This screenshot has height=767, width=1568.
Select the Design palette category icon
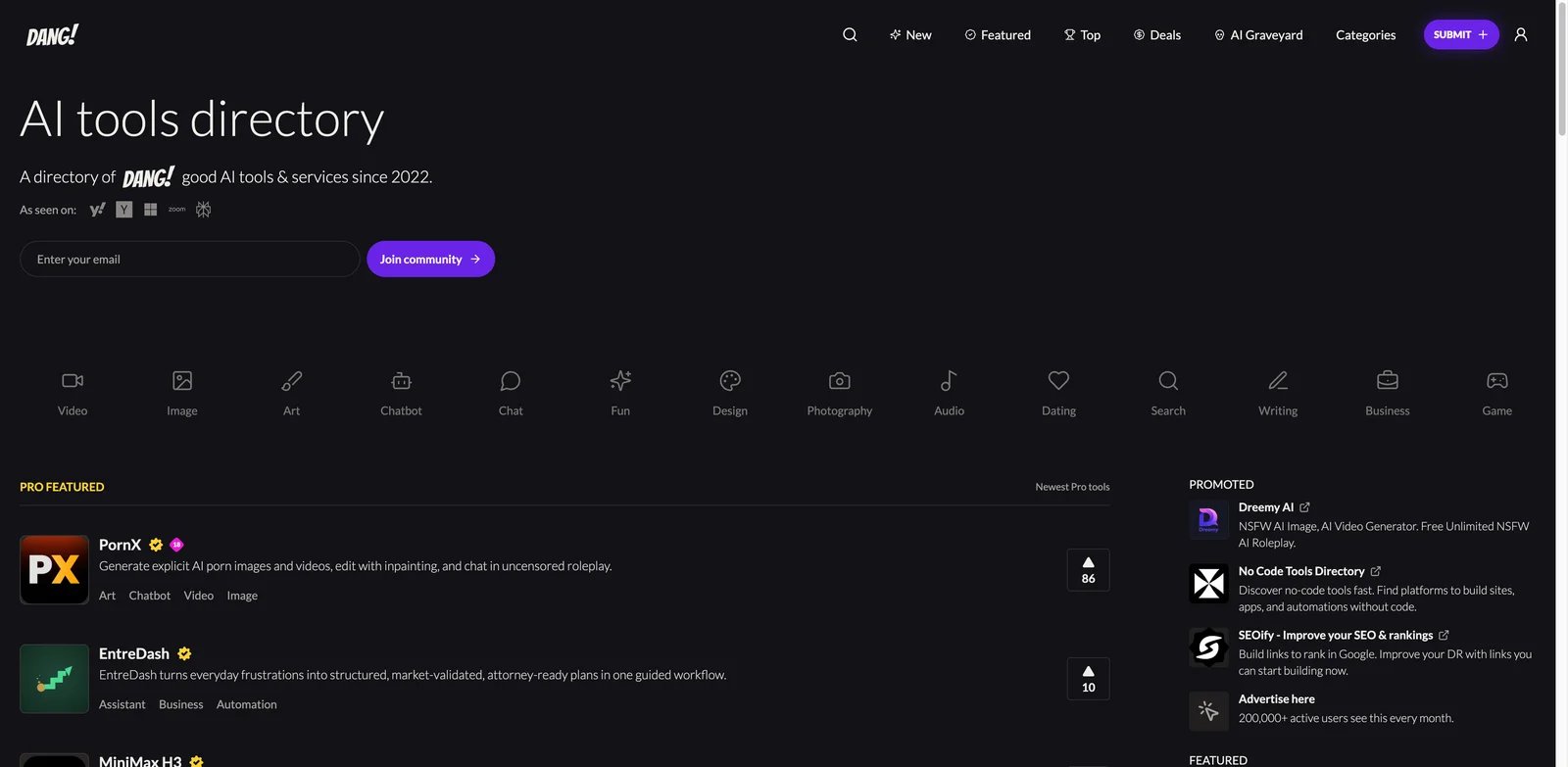coord(730,380)
